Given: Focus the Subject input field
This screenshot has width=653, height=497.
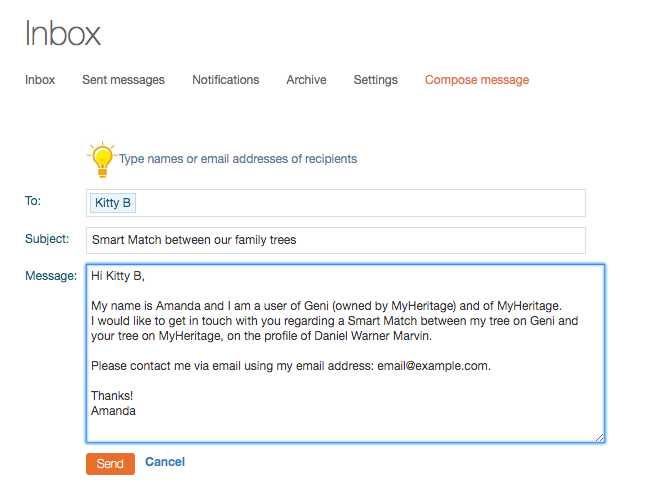Looking at the screenshot, I should click(x=336, y=240).
